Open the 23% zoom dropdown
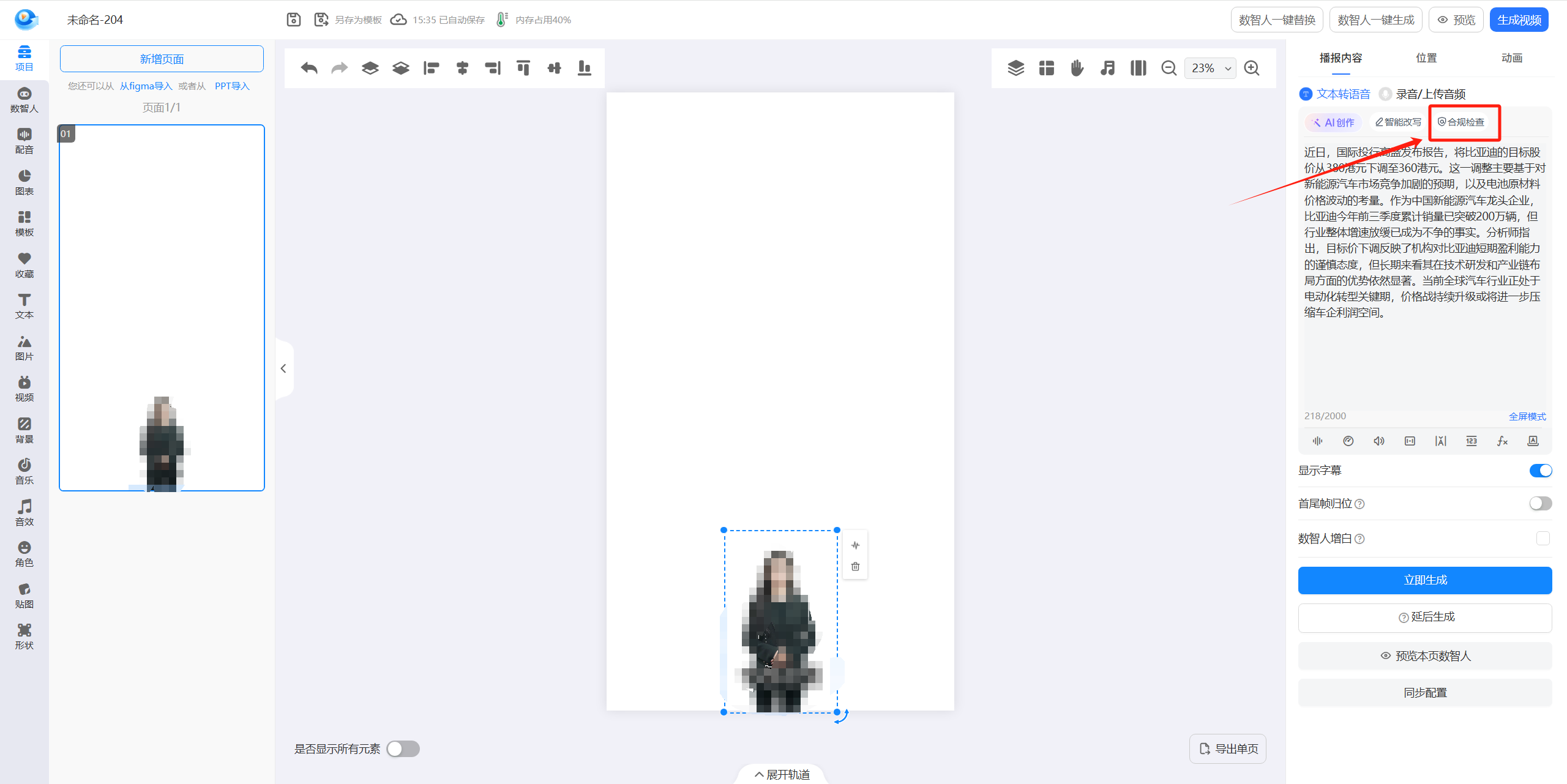The height and width of the screenshot is (784, 1567). click(1210, 68)
